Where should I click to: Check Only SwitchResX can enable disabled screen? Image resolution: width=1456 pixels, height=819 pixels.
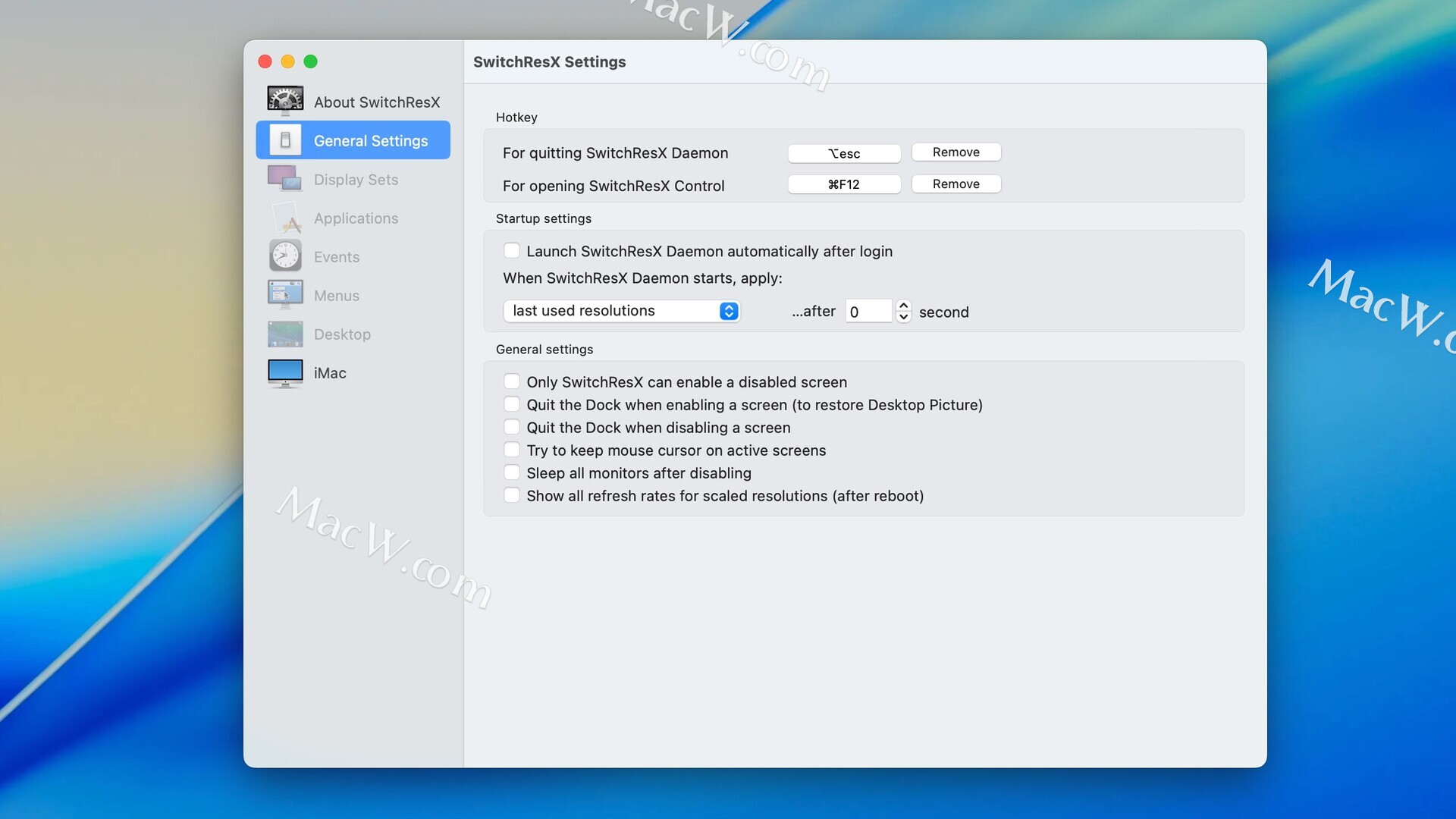[512, 381]
